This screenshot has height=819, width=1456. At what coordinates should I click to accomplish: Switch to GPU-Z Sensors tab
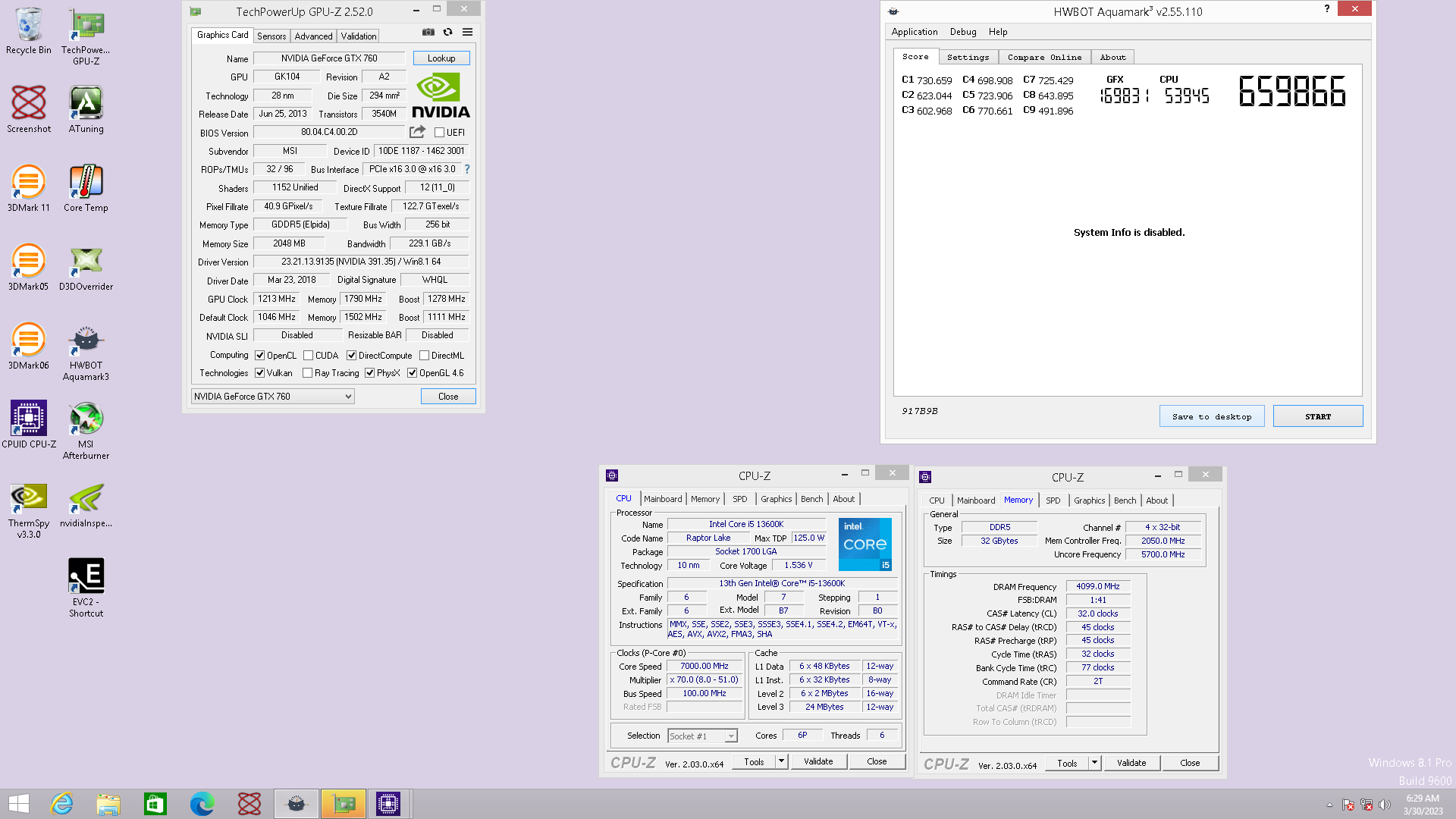tap(271, 36)
